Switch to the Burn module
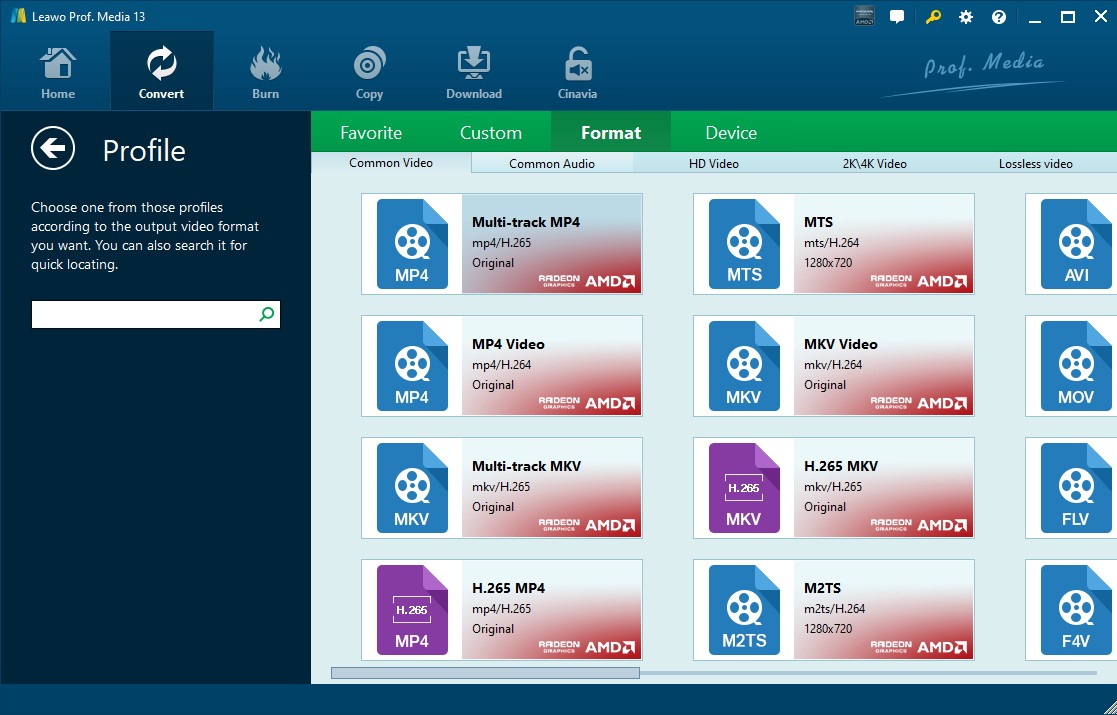 pyautogui.click(x=265, y=70)
